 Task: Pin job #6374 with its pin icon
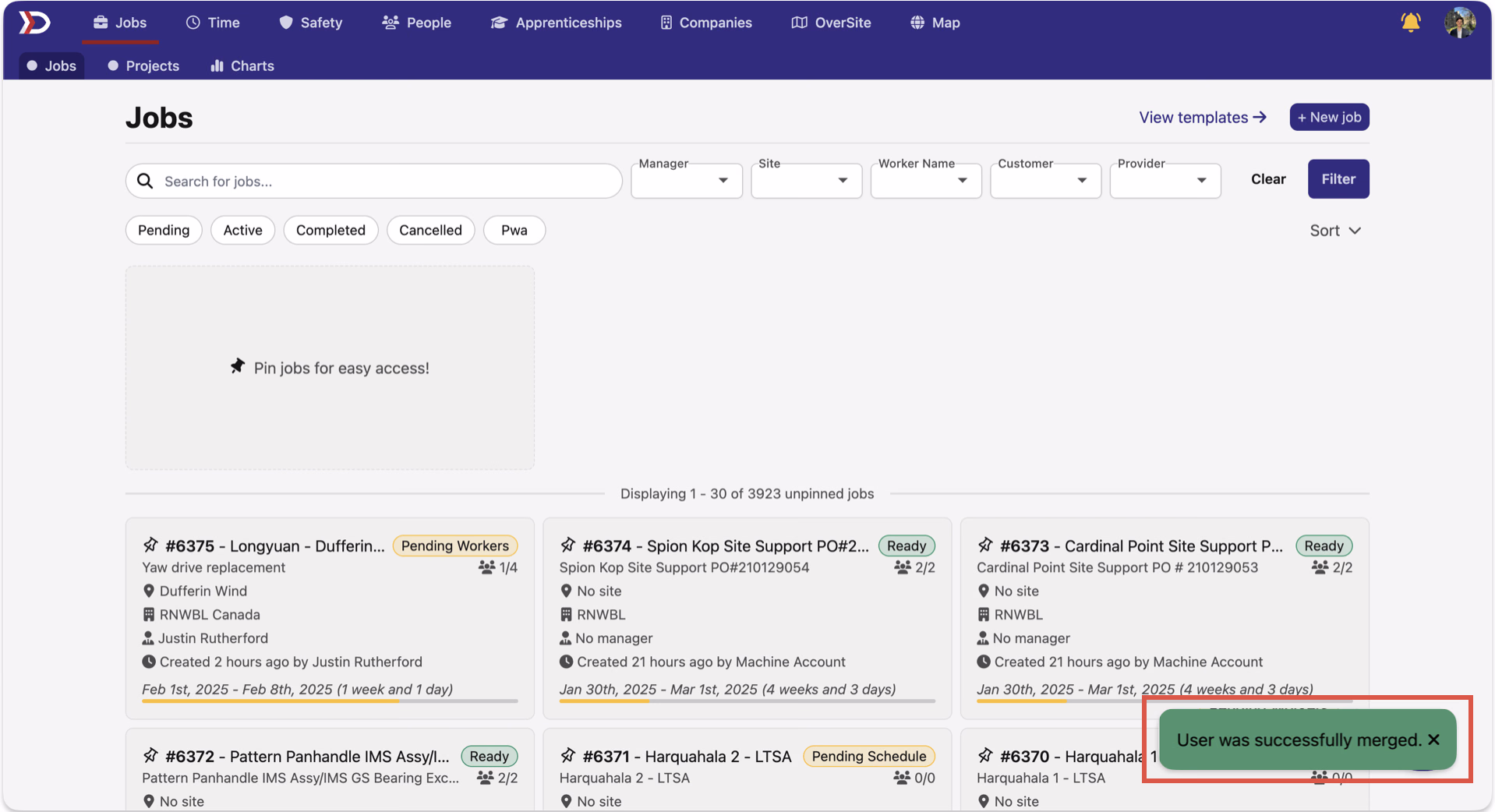(x=568, y=545)
